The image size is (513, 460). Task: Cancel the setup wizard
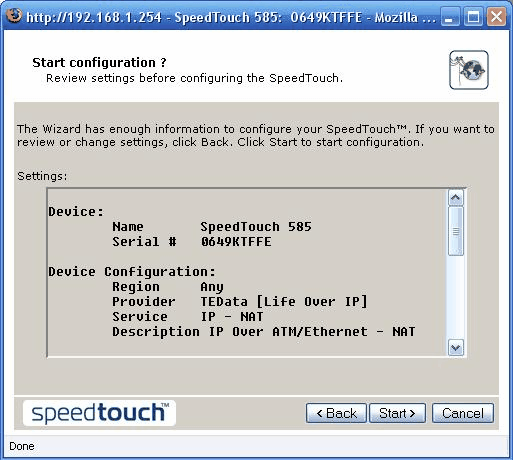pos(463,413)
